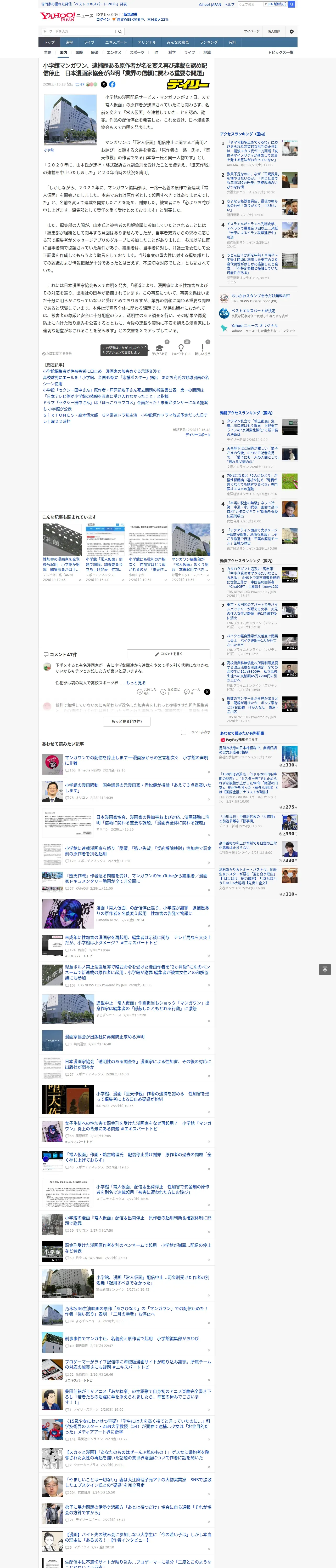Open 記事に関する報告 report link
This screenshot has width=336, height=1568.
pos(57,354)
